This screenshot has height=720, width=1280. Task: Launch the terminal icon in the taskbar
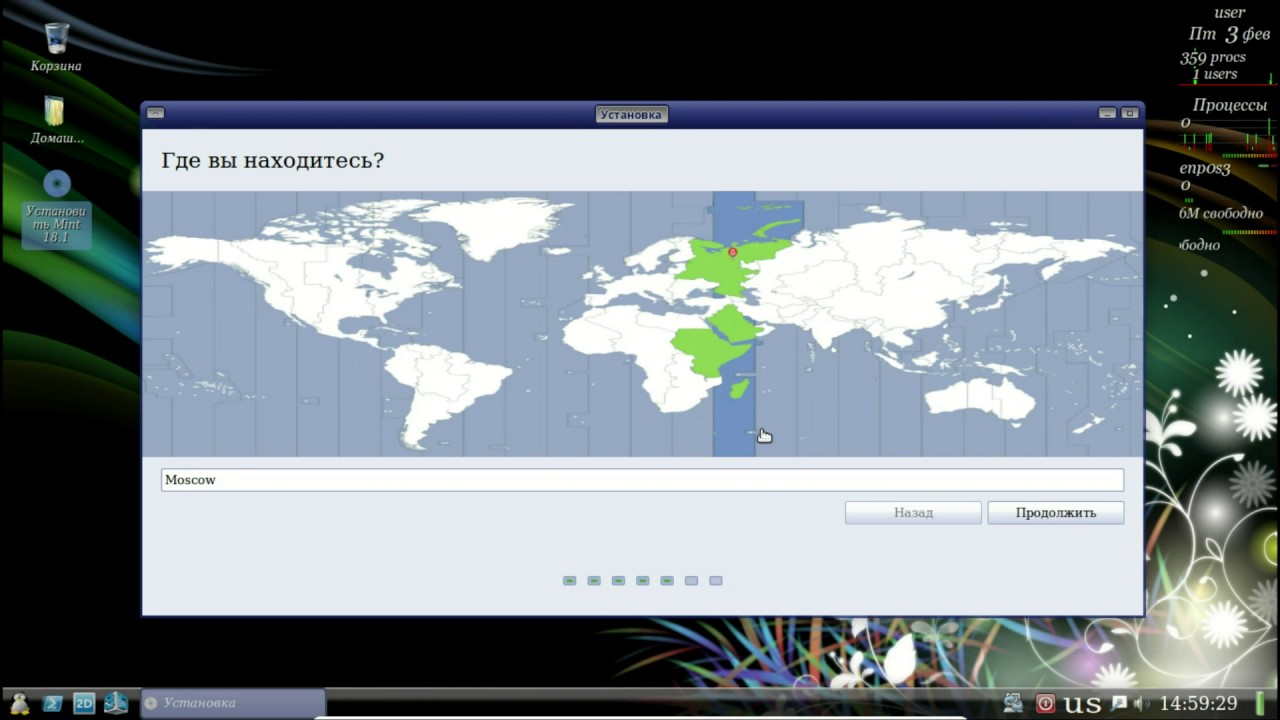[52, 703]
